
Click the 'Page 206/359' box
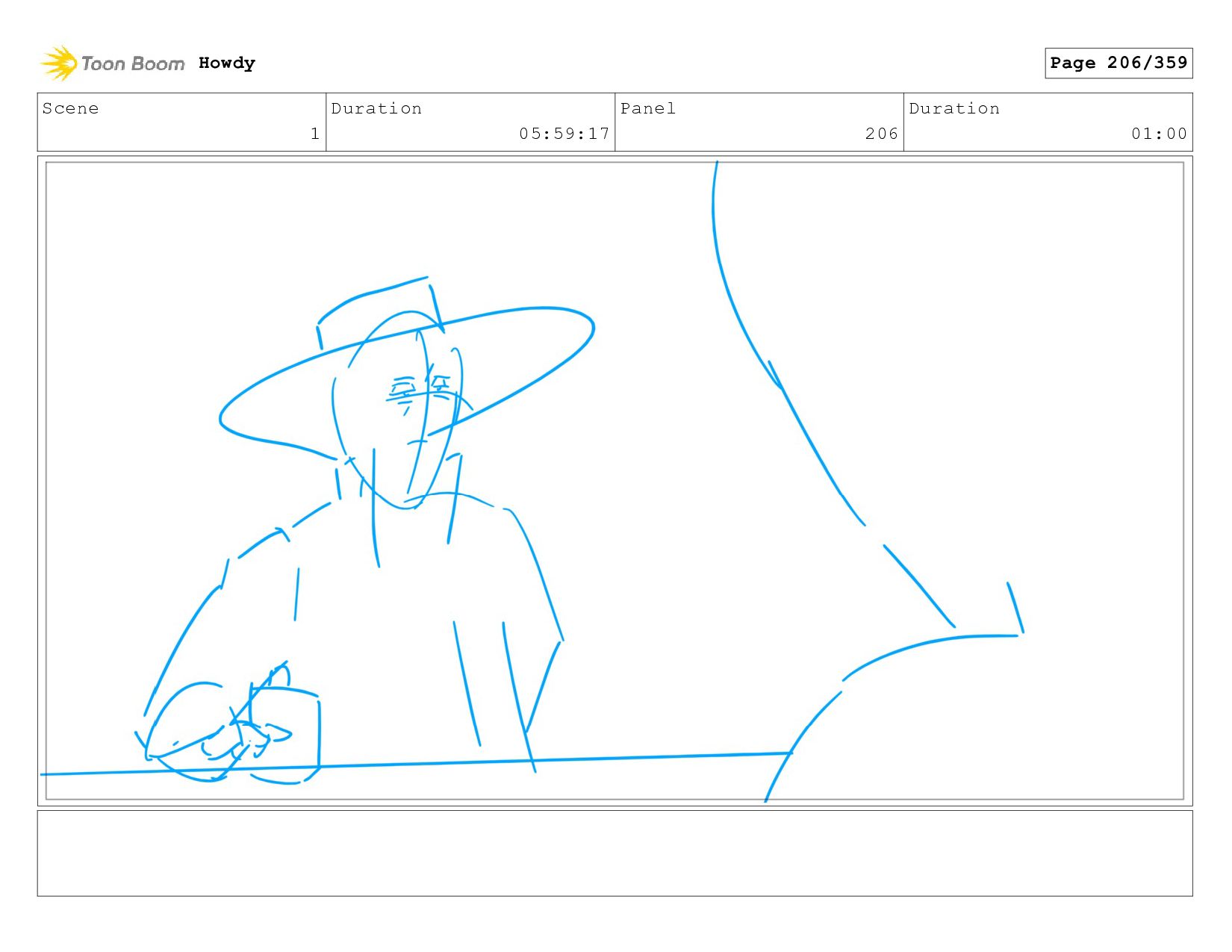click(x=1119, y=63)
